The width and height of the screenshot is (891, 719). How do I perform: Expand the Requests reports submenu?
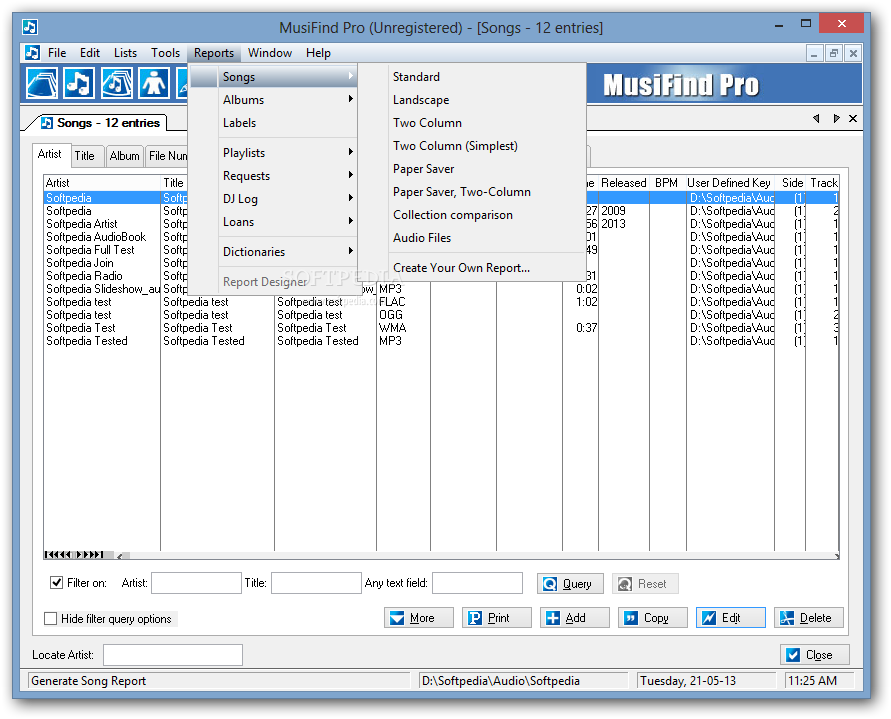273,176
